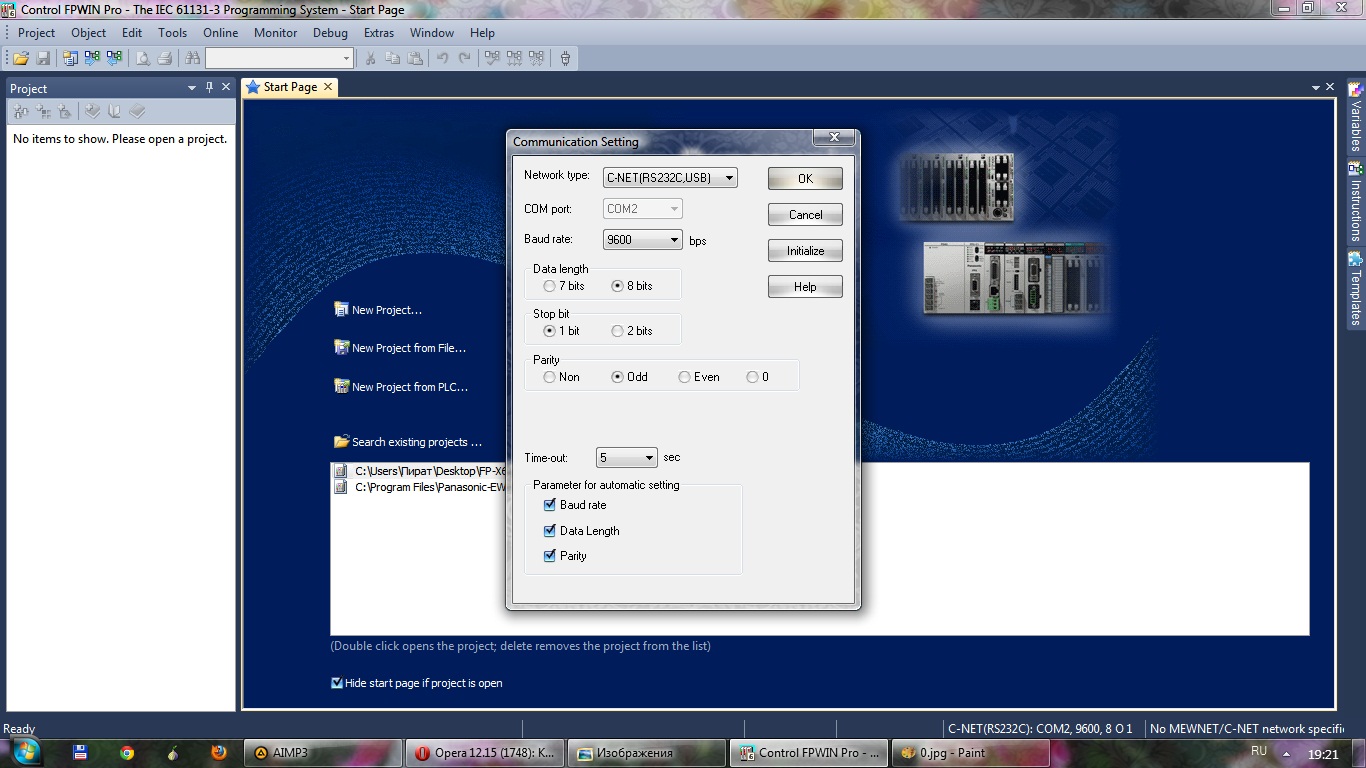Click the toolbar icon with blue right-pointing arrow

point(92,59)
